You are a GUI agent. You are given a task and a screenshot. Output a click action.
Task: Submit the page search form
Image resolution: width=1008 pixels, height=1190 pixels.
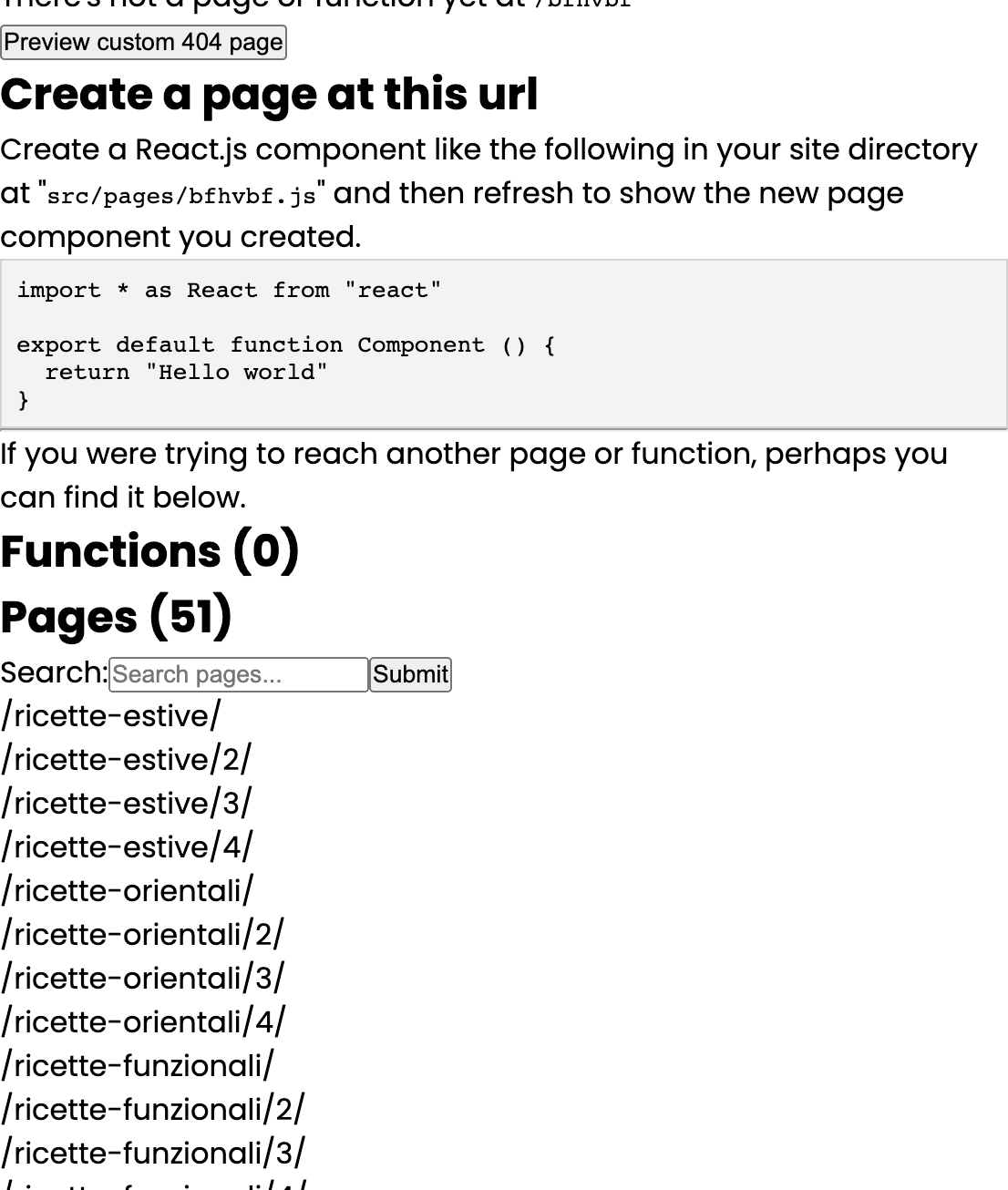coord(410,674)
